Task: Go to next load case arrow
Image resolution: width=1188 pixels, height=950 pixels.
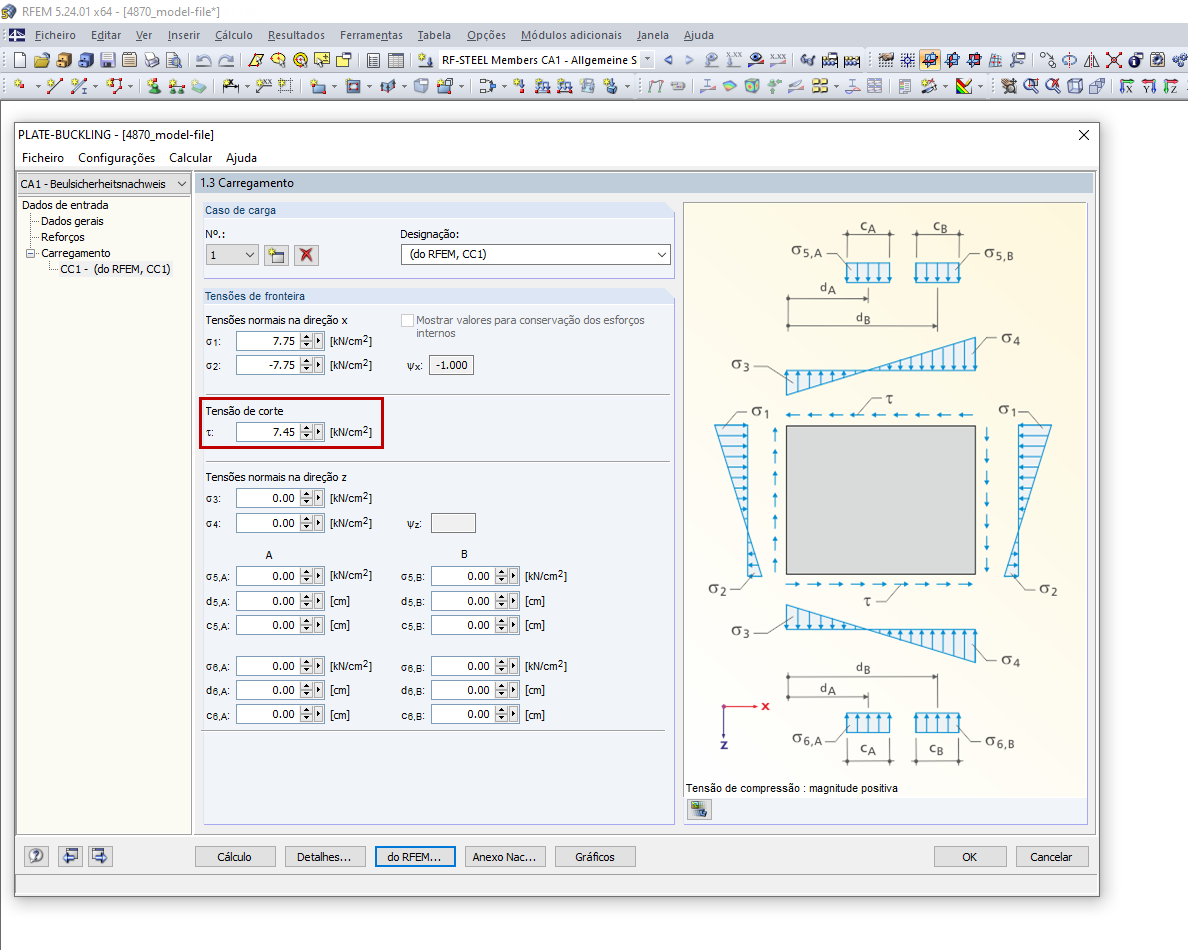Action: tap(689, 60)
